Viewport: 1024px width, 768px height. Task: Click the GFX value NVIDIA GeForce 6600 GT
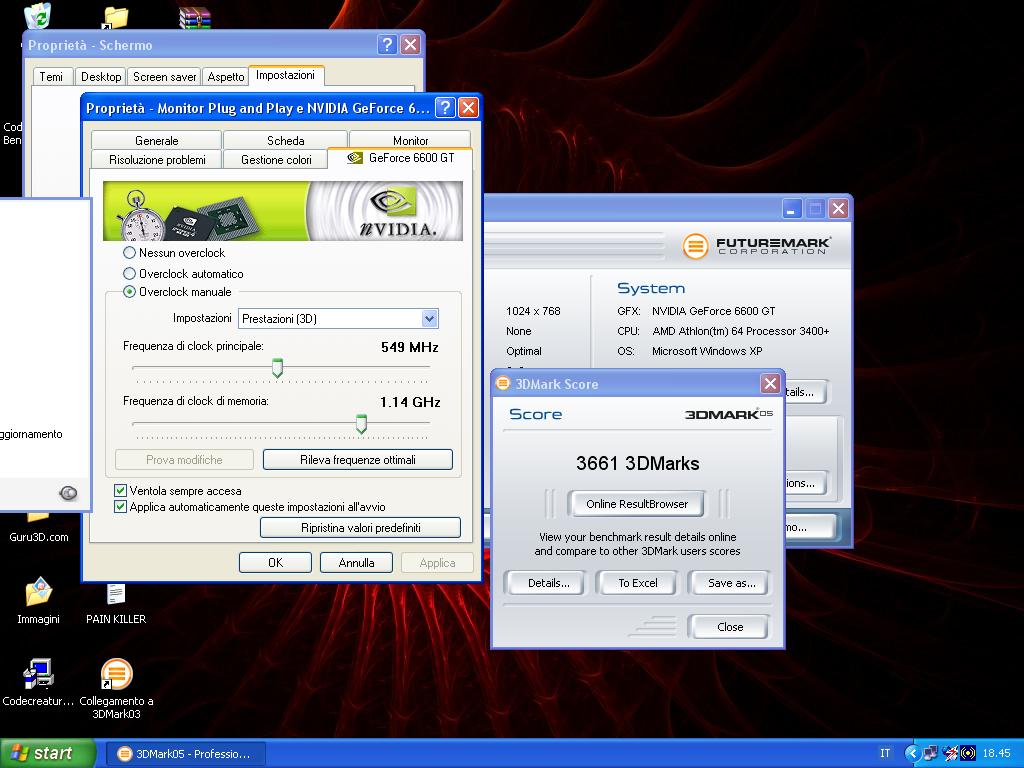pyautogui.click(x=713, y=311)
